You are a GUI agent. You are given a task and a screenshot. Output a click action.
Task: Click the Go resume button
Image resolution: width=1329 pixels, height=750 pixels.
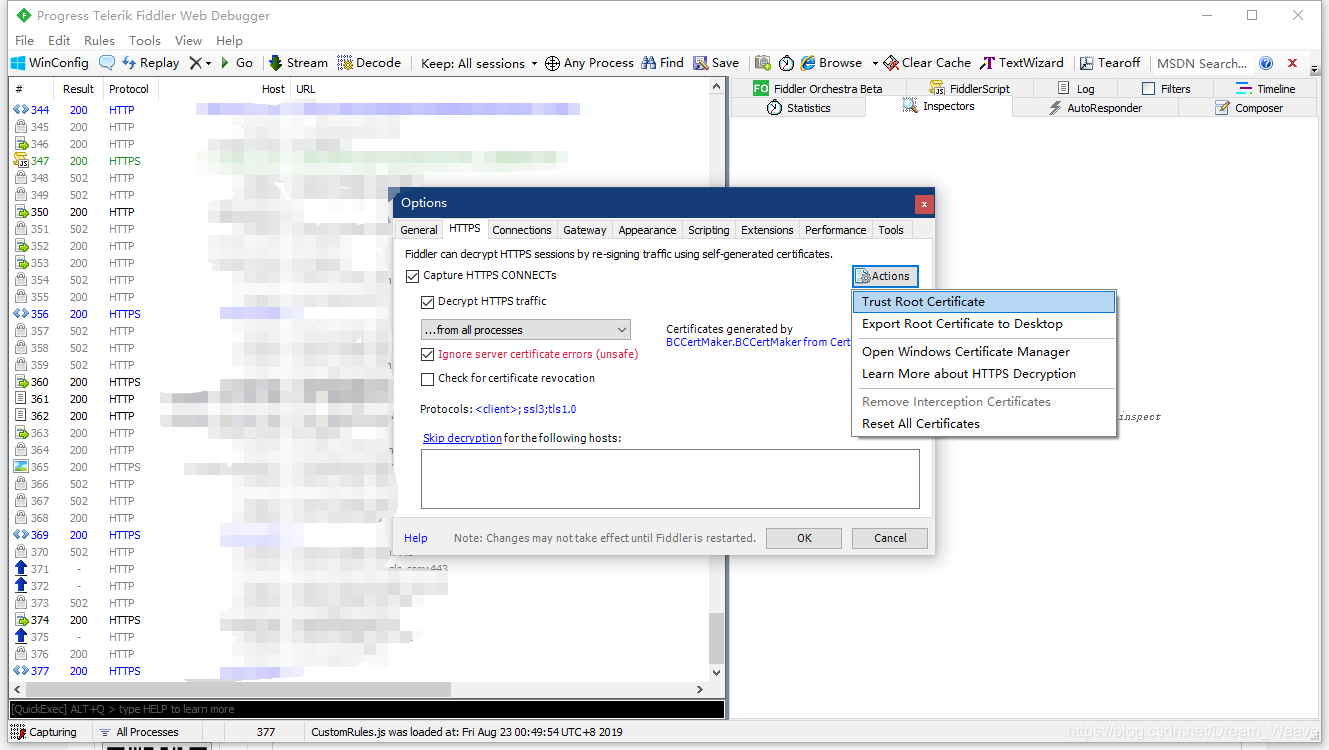pos(237,63)
